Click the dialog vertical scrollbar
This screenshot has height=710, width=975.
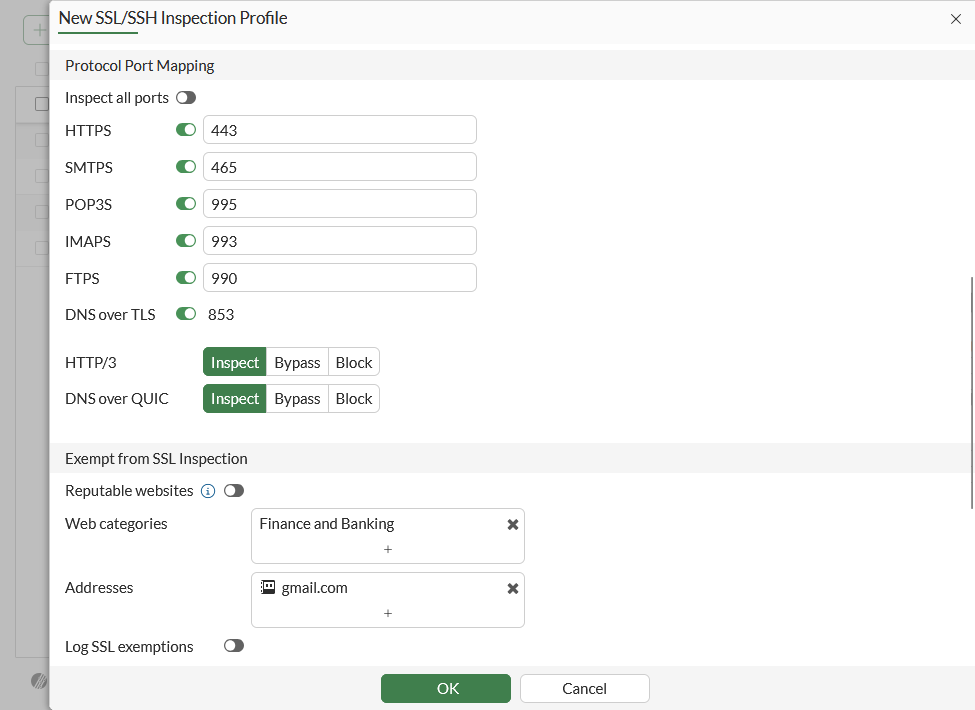point(971,390)
